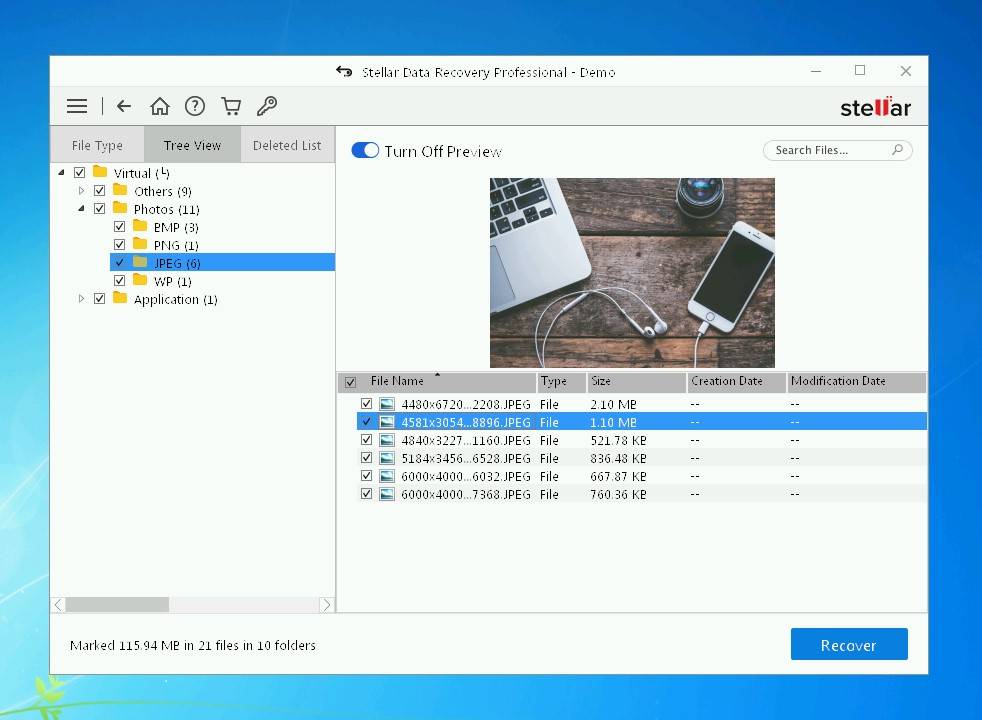Click the search magnifier icon
982x720 pixels.
897,150
